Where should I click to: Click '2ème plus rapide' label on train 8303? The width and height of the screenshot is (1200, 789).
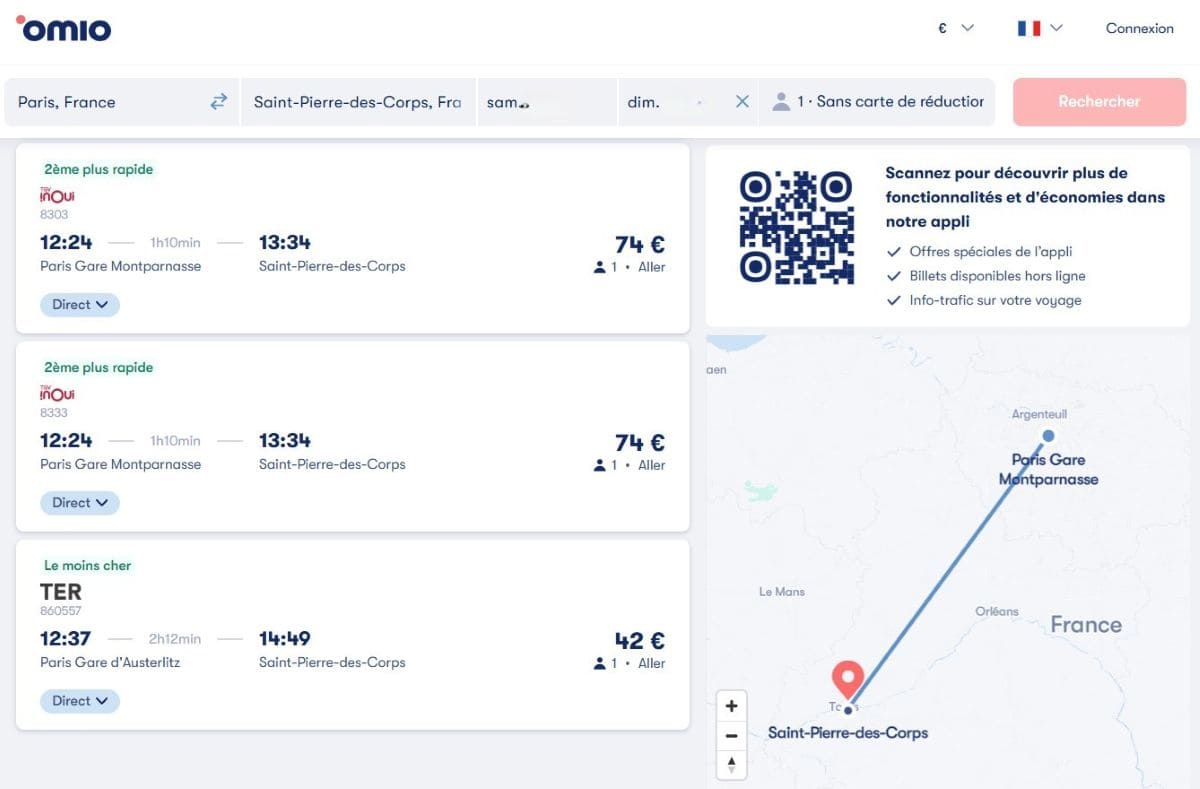(99, 169)
